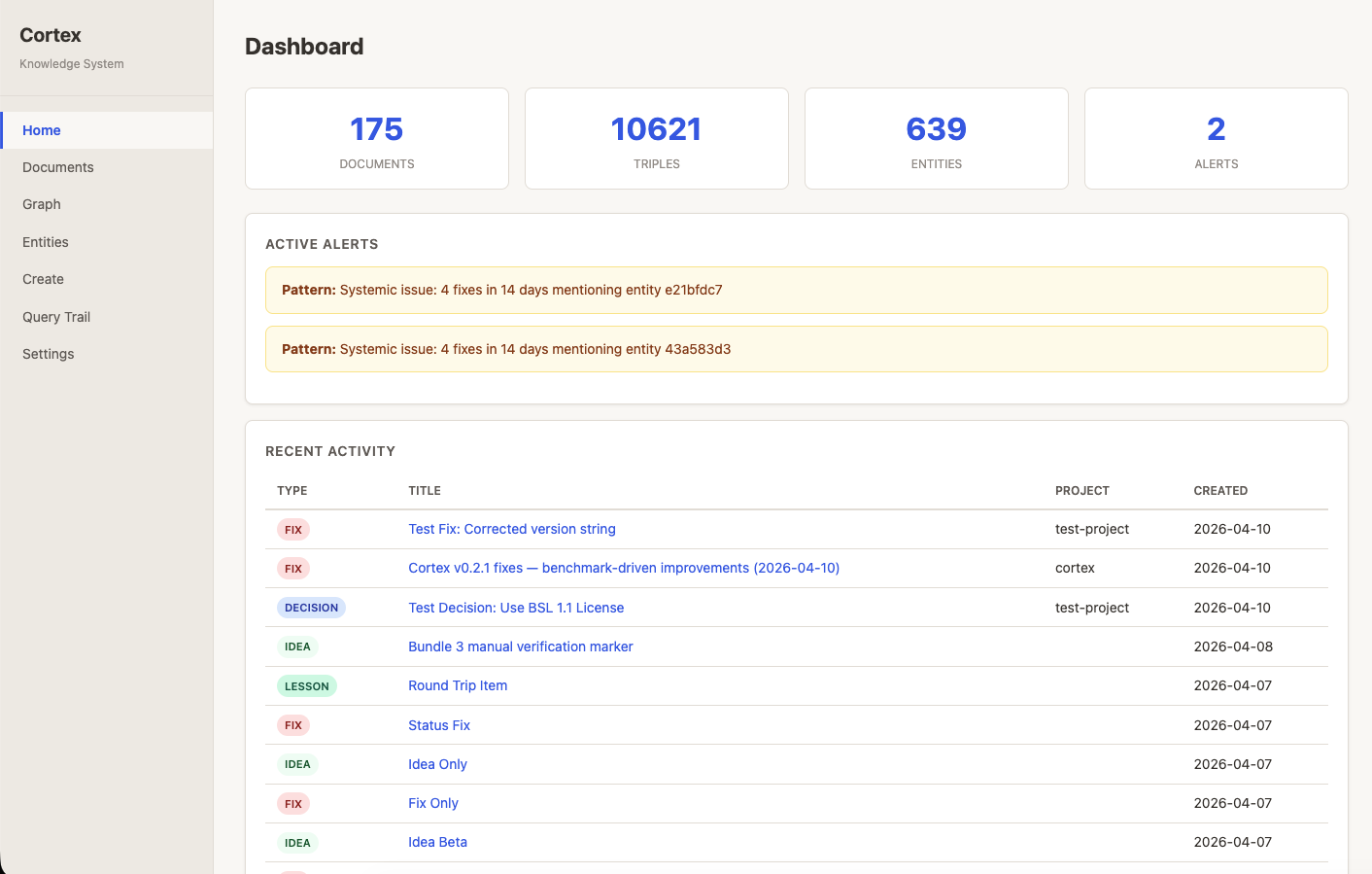Image resolution: width=1372 pixels, height=874 pixels.
Task: Return to Home in the sidebar
Action: coord(42,129)
